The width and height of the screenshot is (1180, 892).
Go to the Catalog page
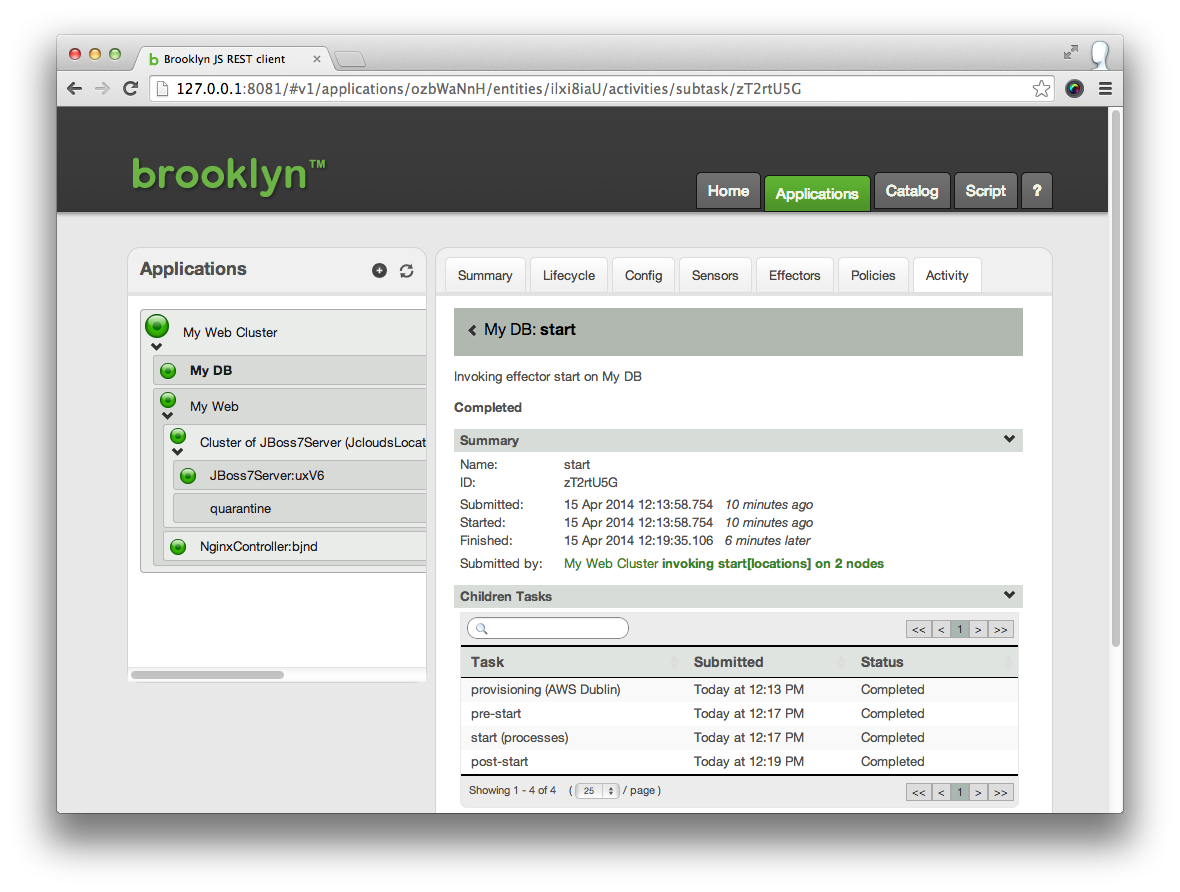click(x=911, y=191)
